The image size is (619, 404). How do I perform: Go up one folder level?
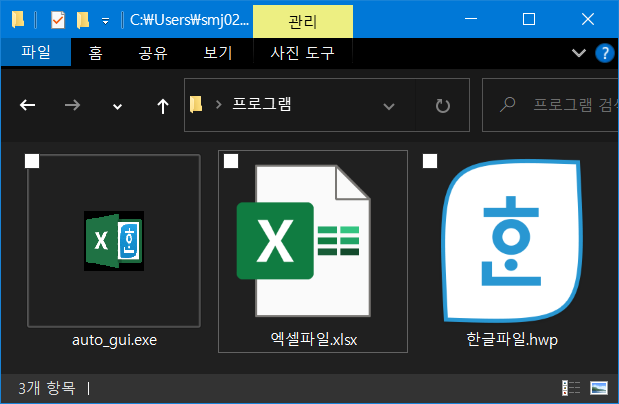click(x=163, y=106)
